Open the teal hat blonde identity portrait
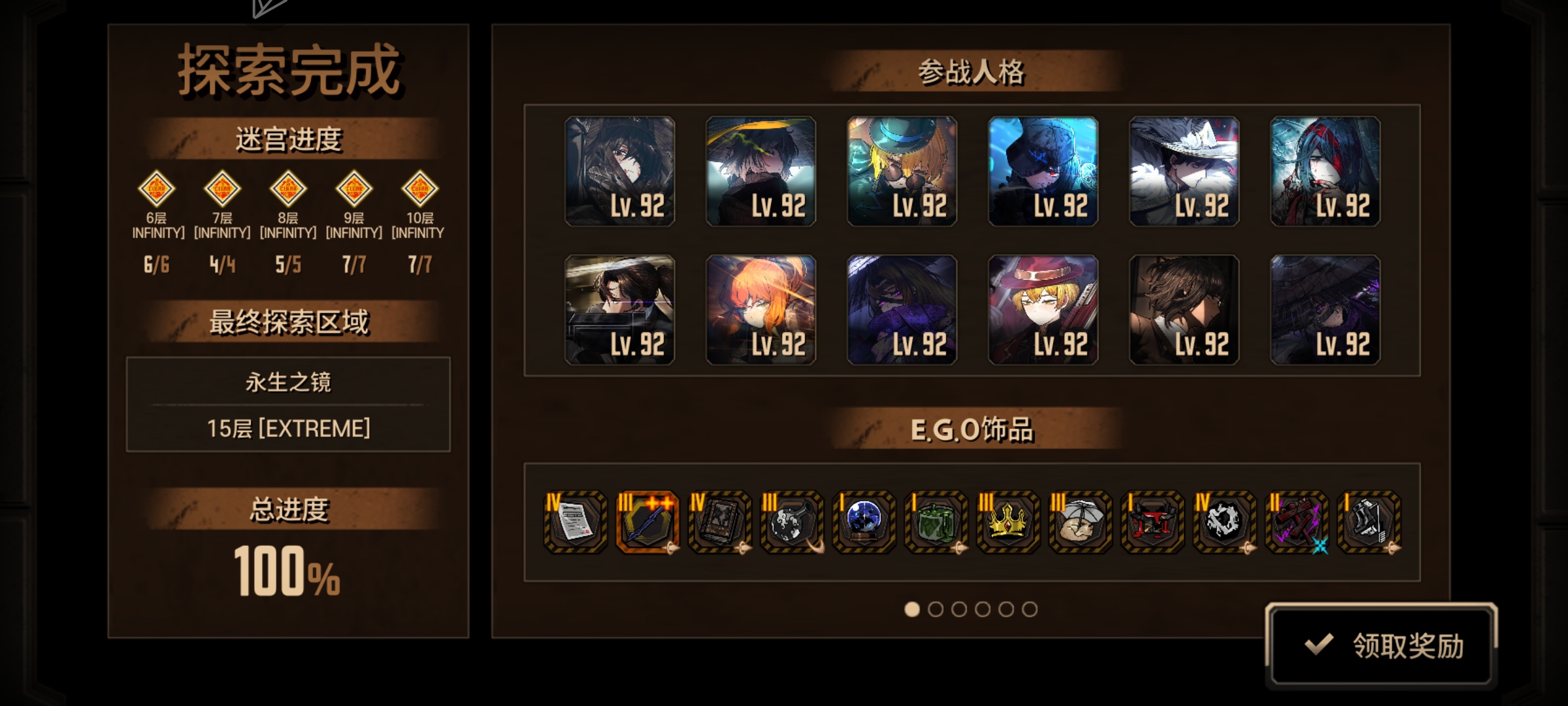This screenshot has width=1568, height=706. point(902,171)
